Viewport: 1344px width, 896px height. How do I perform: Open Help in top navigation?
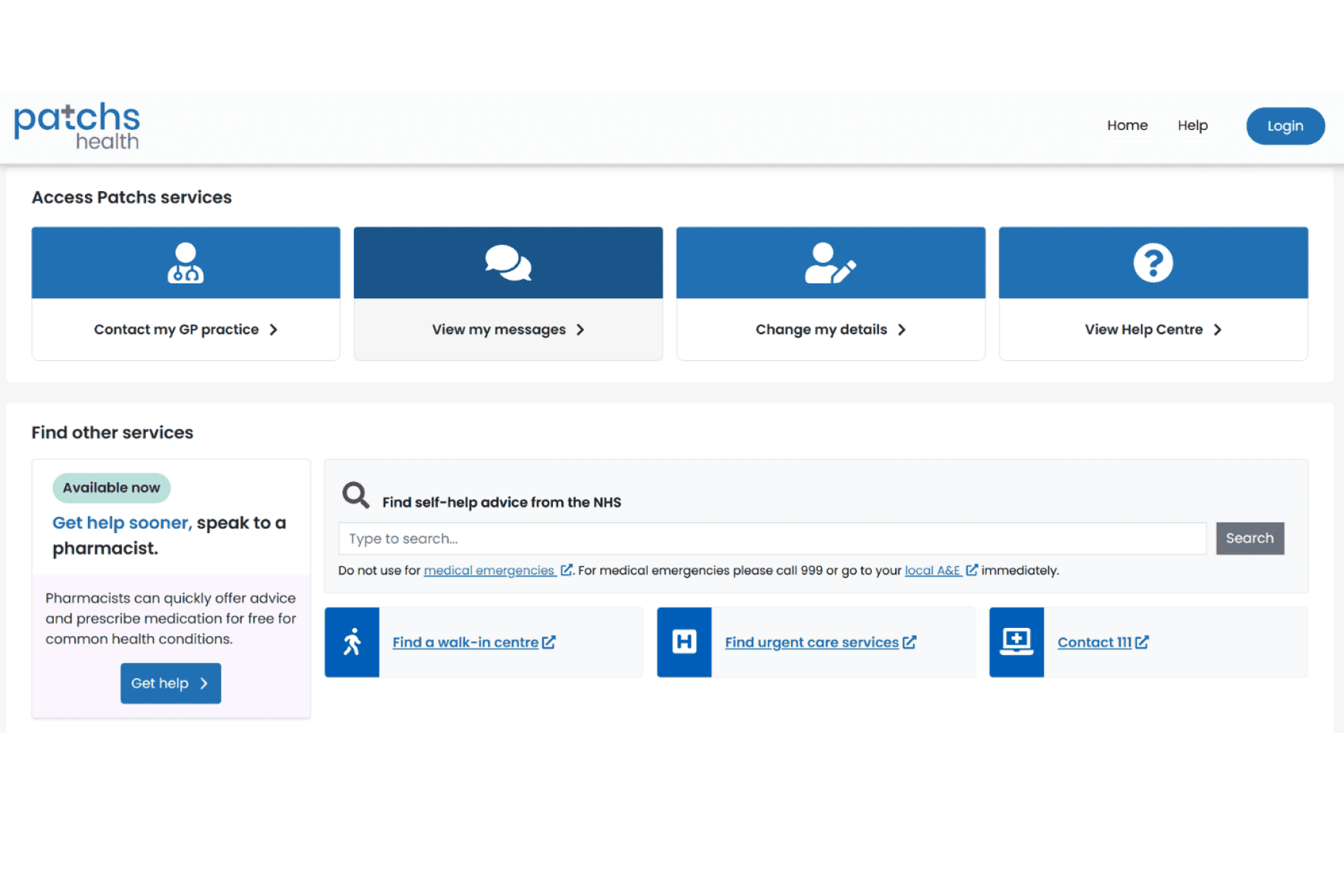[1192, 126]
